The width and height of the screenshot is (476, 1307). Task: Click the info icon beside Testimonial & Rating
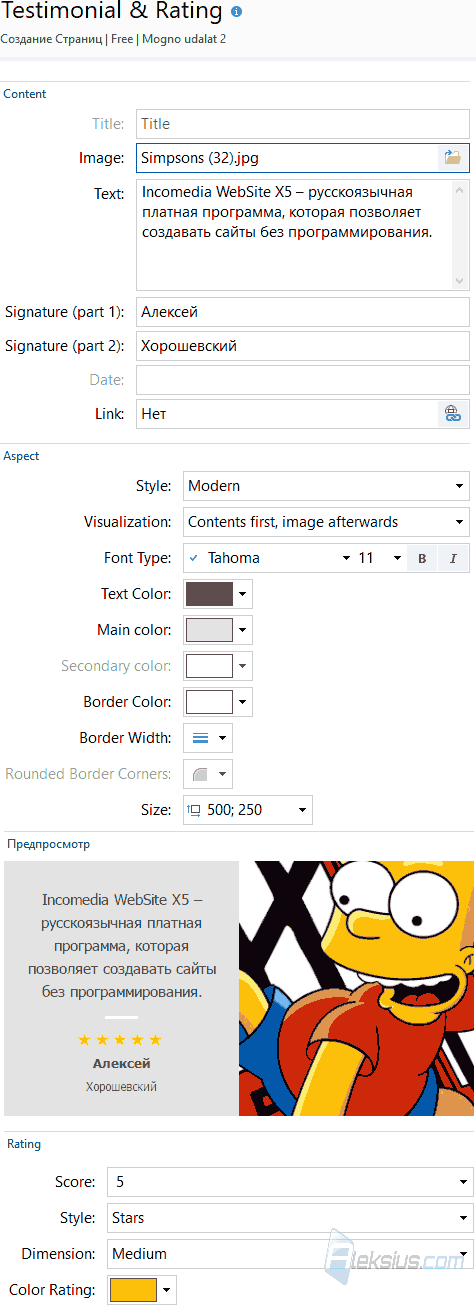coord(236,13)
